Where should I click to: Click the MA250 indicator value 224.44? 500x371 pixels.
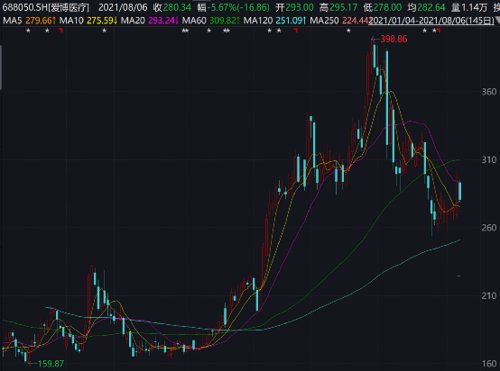click(x=355, y=21)
